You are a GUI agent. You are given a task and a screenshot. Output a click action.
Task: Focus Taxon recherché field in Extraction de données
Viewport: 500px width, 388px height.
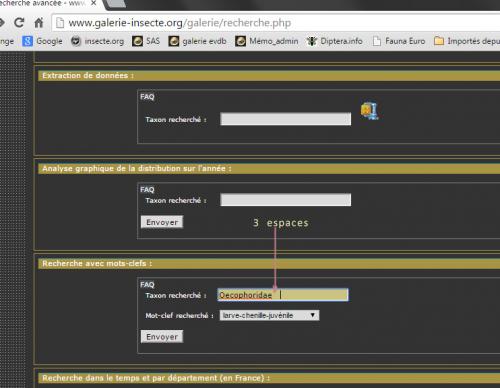pos(286,119)
